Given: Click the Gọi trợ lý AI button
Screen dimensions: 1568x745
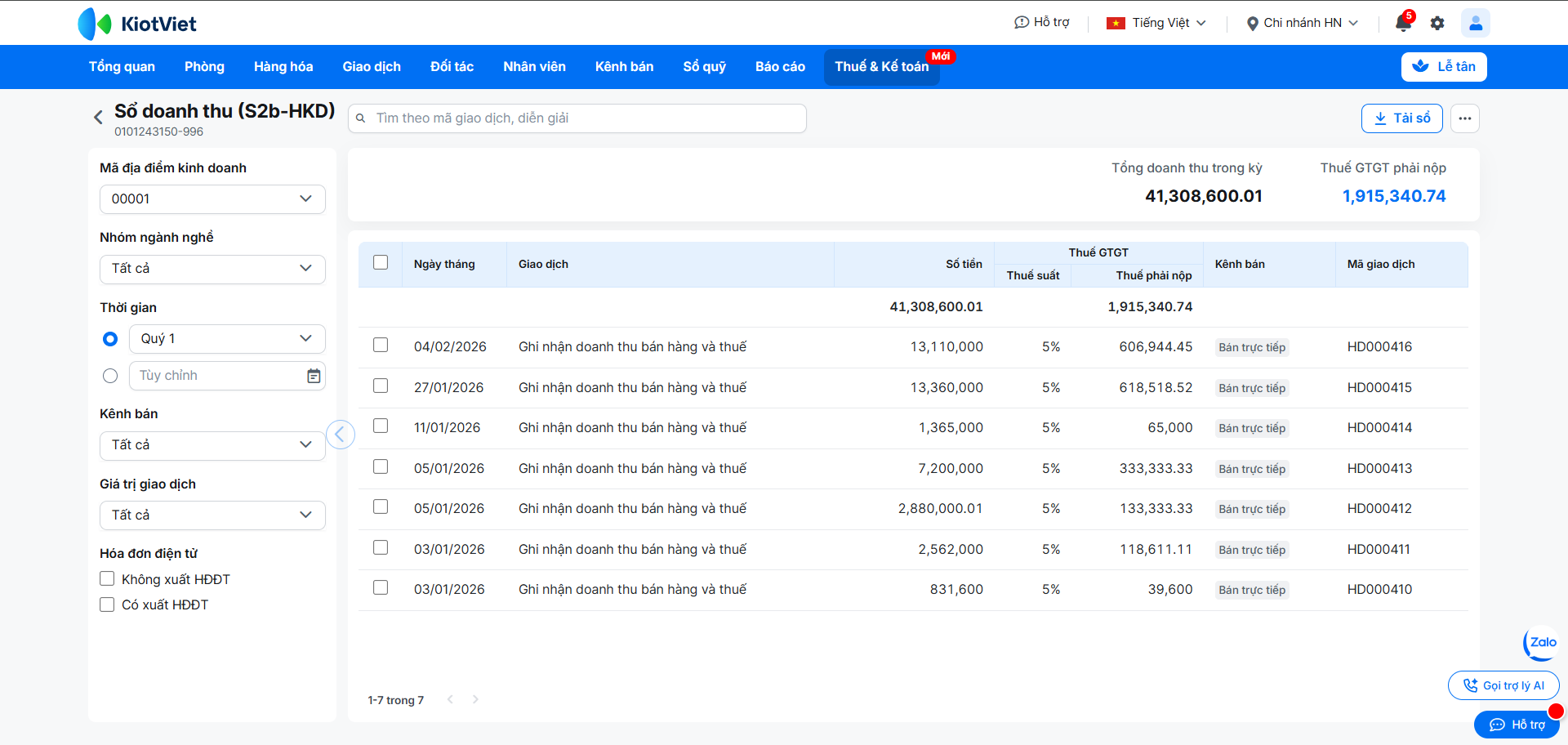Looking at the screenshot, I should coord(1503,685).
